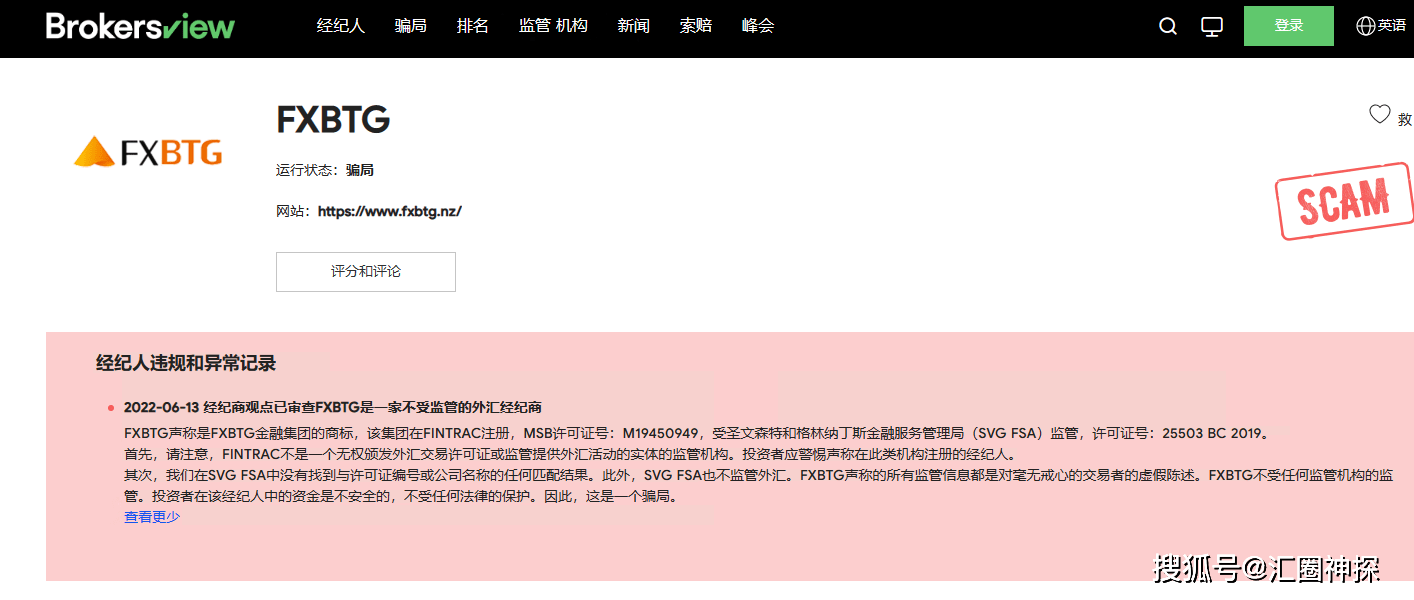
Task: Click the red SCAM stamp graphic
Action: click(1344, 201)
